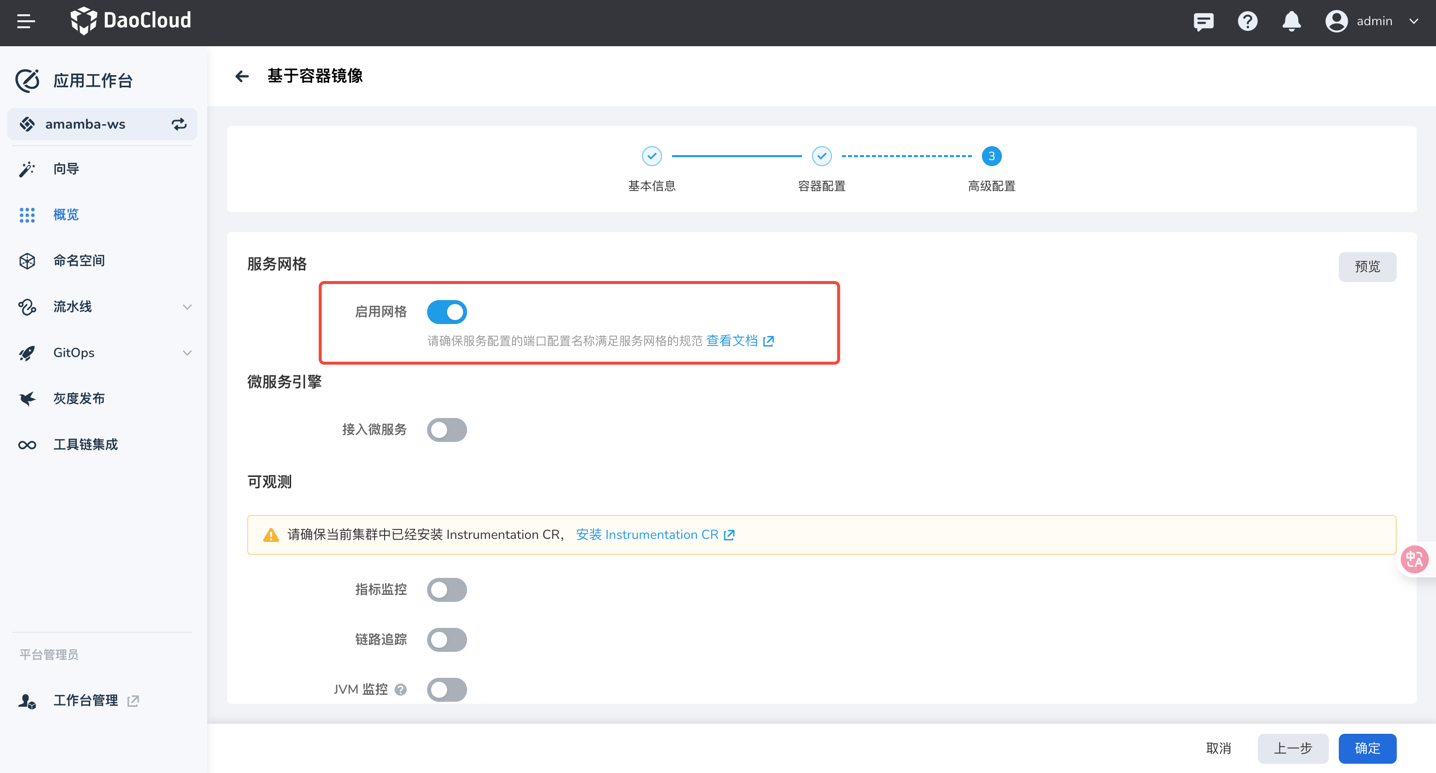Click the DaoCloud logo
The height and width of the screenshot is (773, 1436).
pos(130,20)
